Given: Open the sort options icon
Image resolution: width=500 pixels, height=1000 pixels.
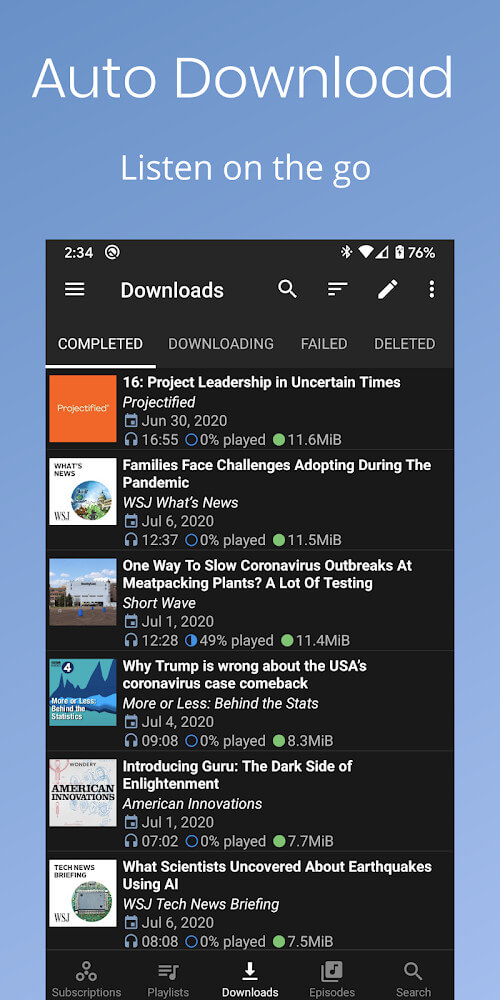Looking at the screenshot, I should [x=337, y=290].
